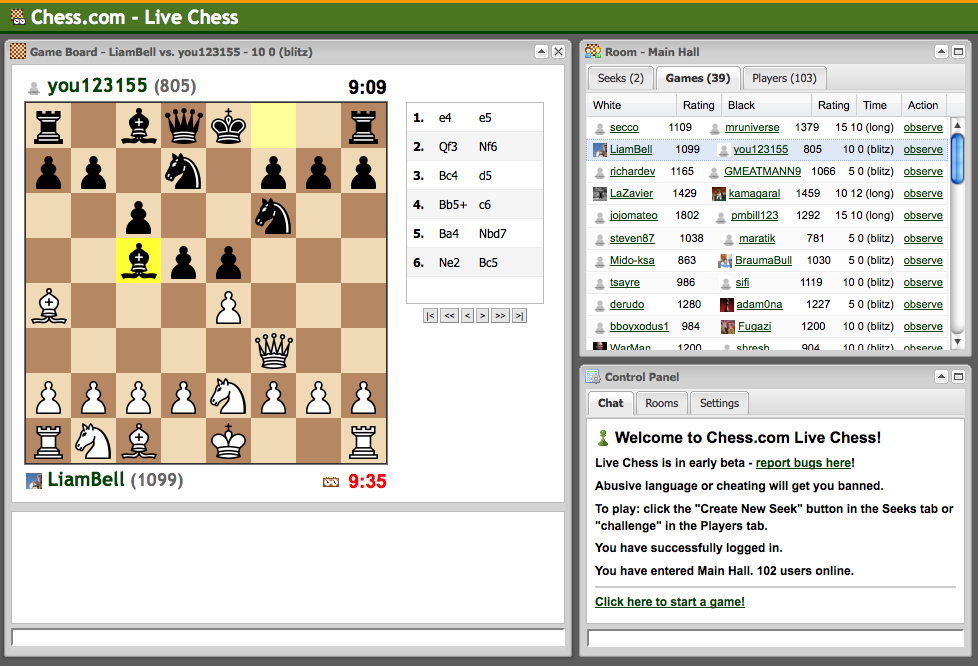Switch to the Chat tab
Viewport: 978px width, 666px height.
tap(611, 403)
